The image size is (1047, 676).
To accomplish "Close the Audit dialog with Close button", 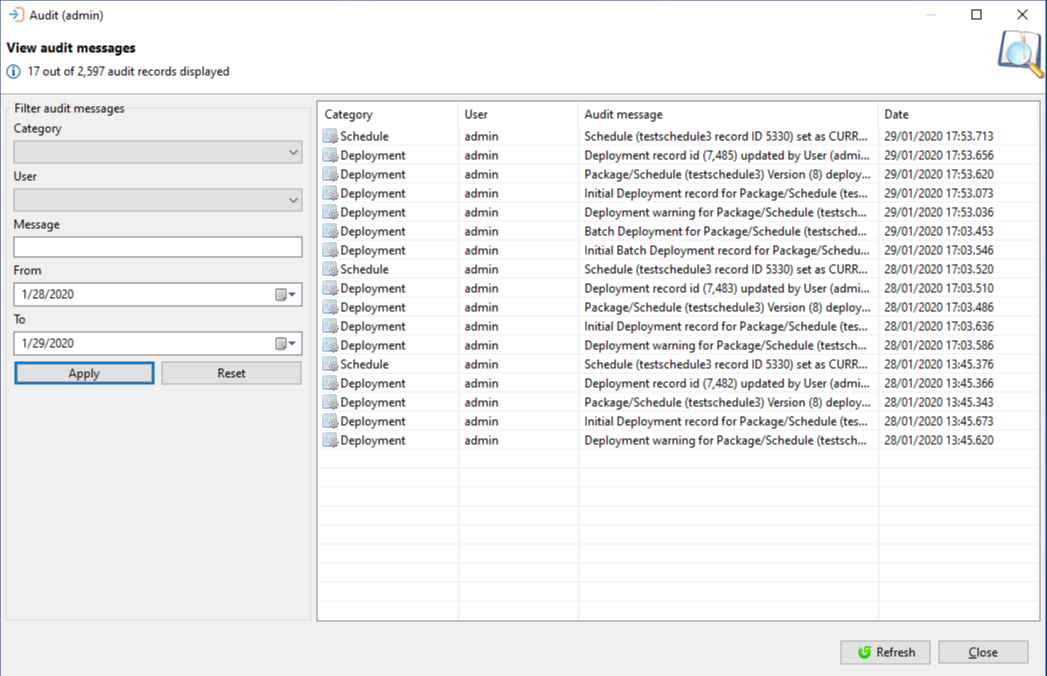I will pos(983,653).
